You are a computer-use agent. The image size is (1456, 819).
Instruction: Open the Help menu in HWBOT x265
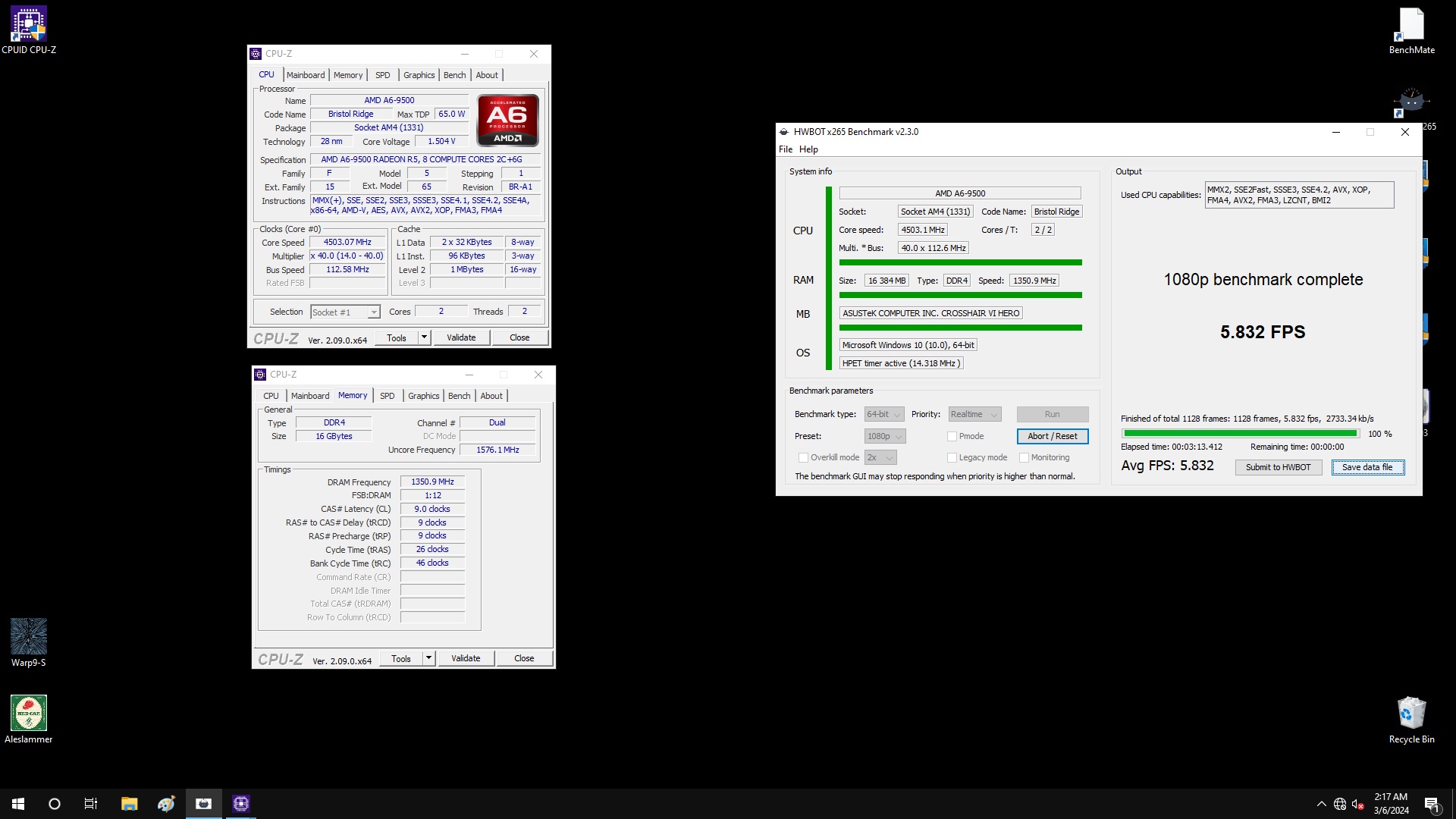808,149
